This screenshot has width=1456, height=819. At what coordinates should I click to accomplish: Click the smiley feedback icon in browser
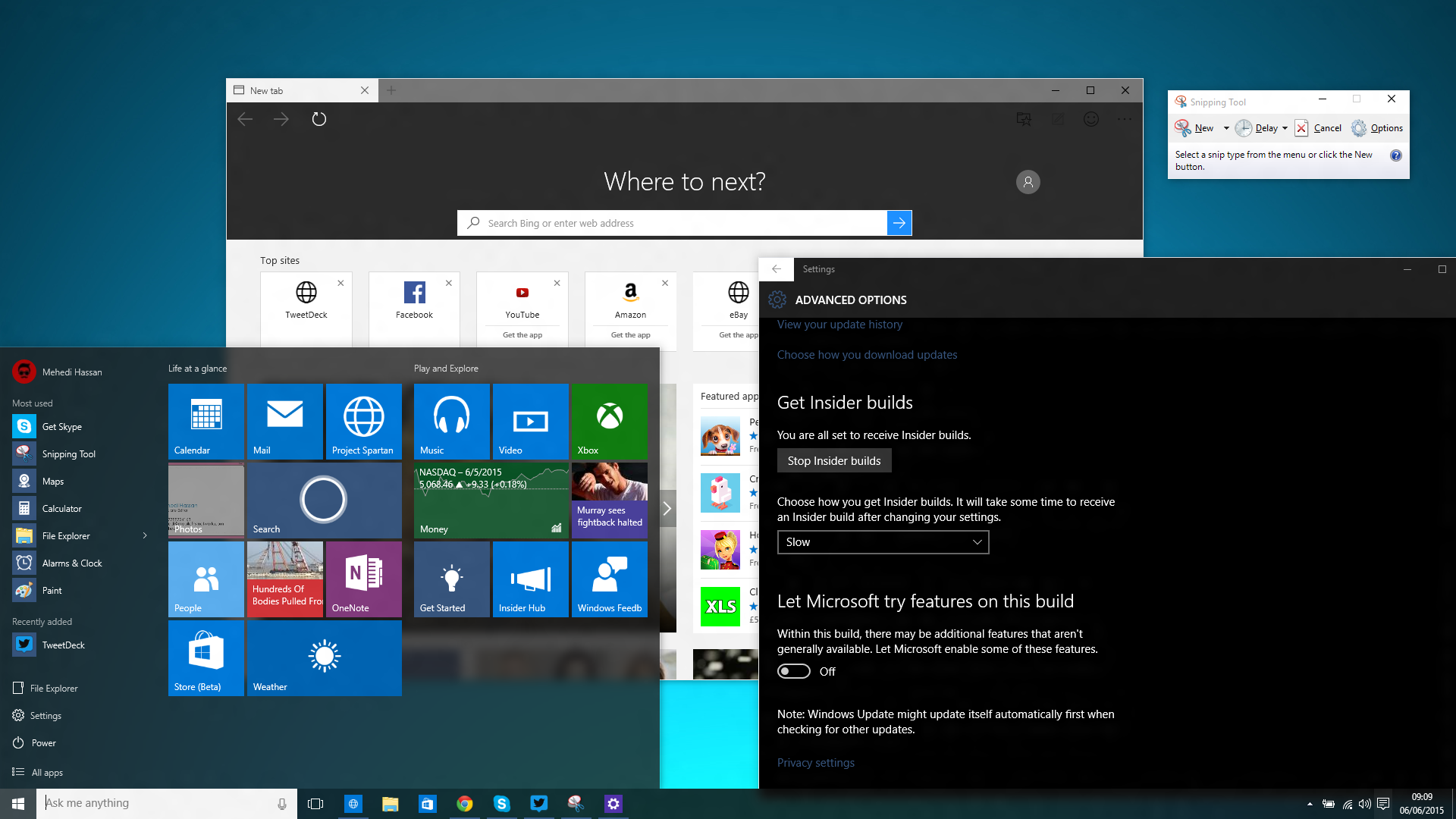[x=1090, y=119]
